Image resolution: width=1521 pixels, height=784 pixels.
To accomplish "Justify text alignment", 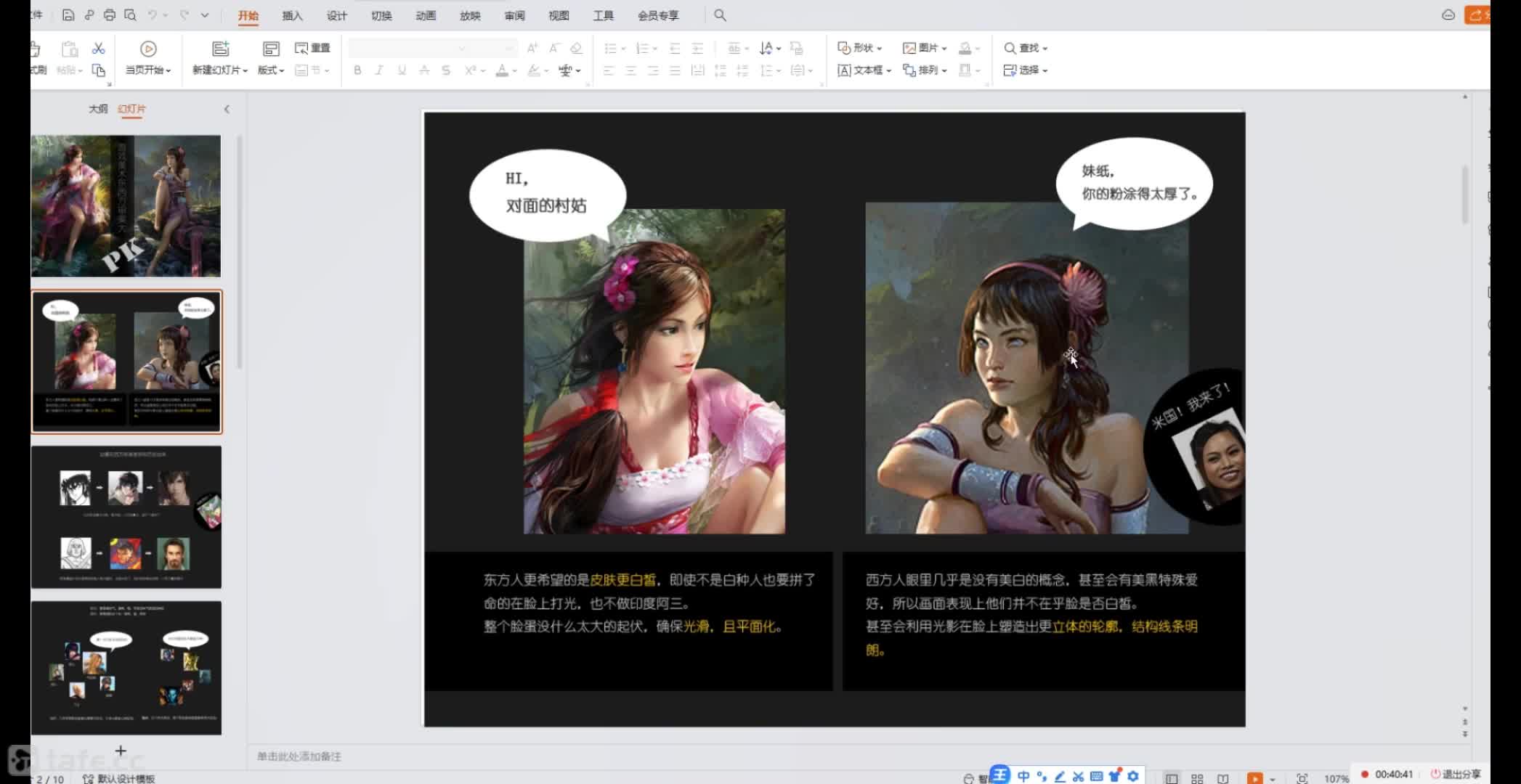I will [675, 70].
